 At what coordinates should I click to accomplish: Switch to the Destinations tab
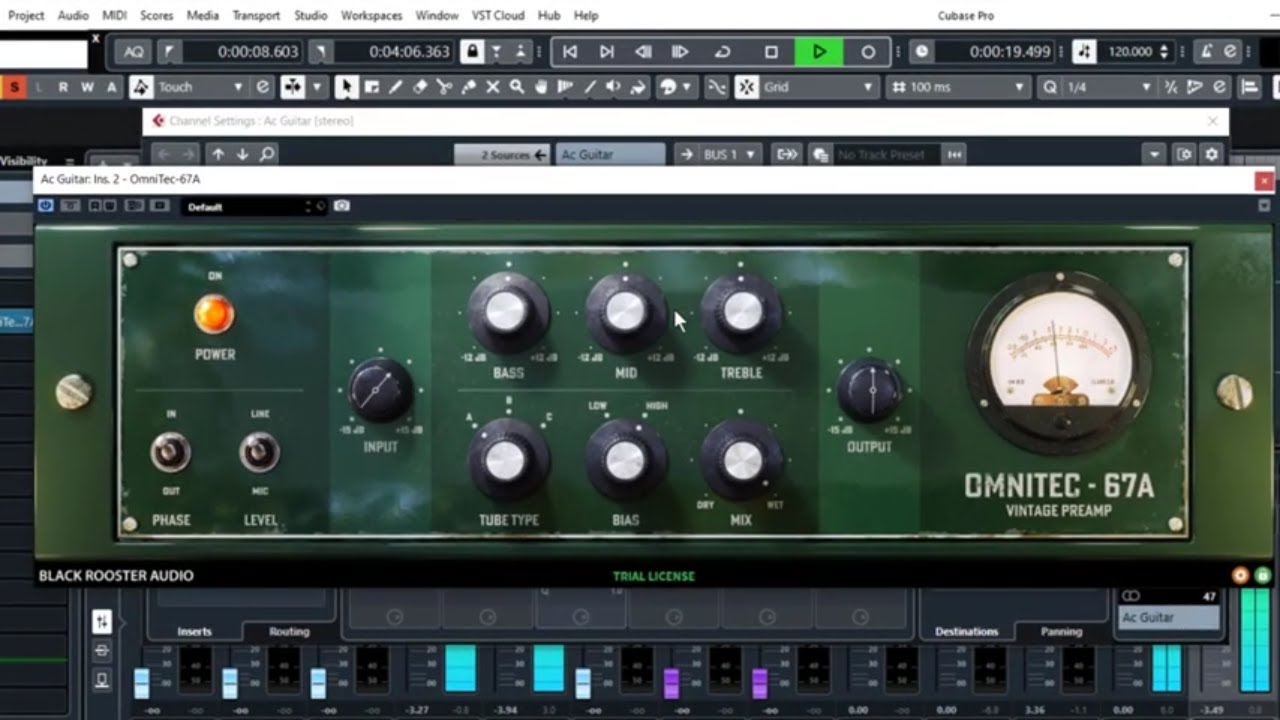[x=966, y=631]
